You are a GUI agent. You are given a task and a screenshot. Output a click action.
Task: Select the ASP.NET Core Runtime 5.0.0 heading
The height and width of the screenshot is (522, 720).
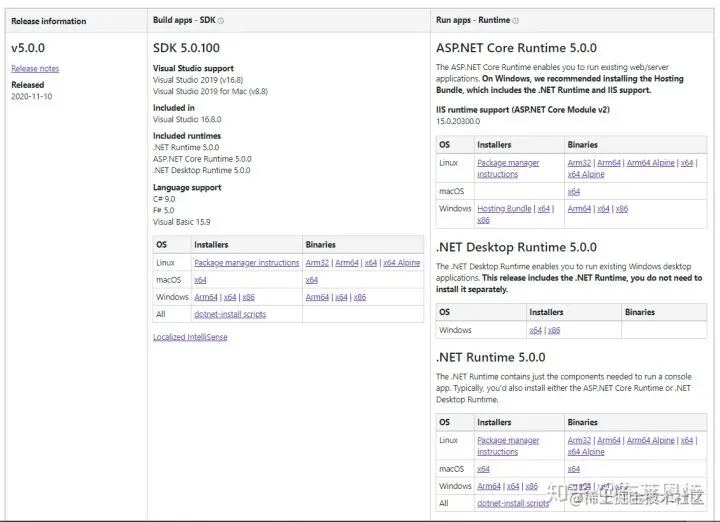pos(516,48)
